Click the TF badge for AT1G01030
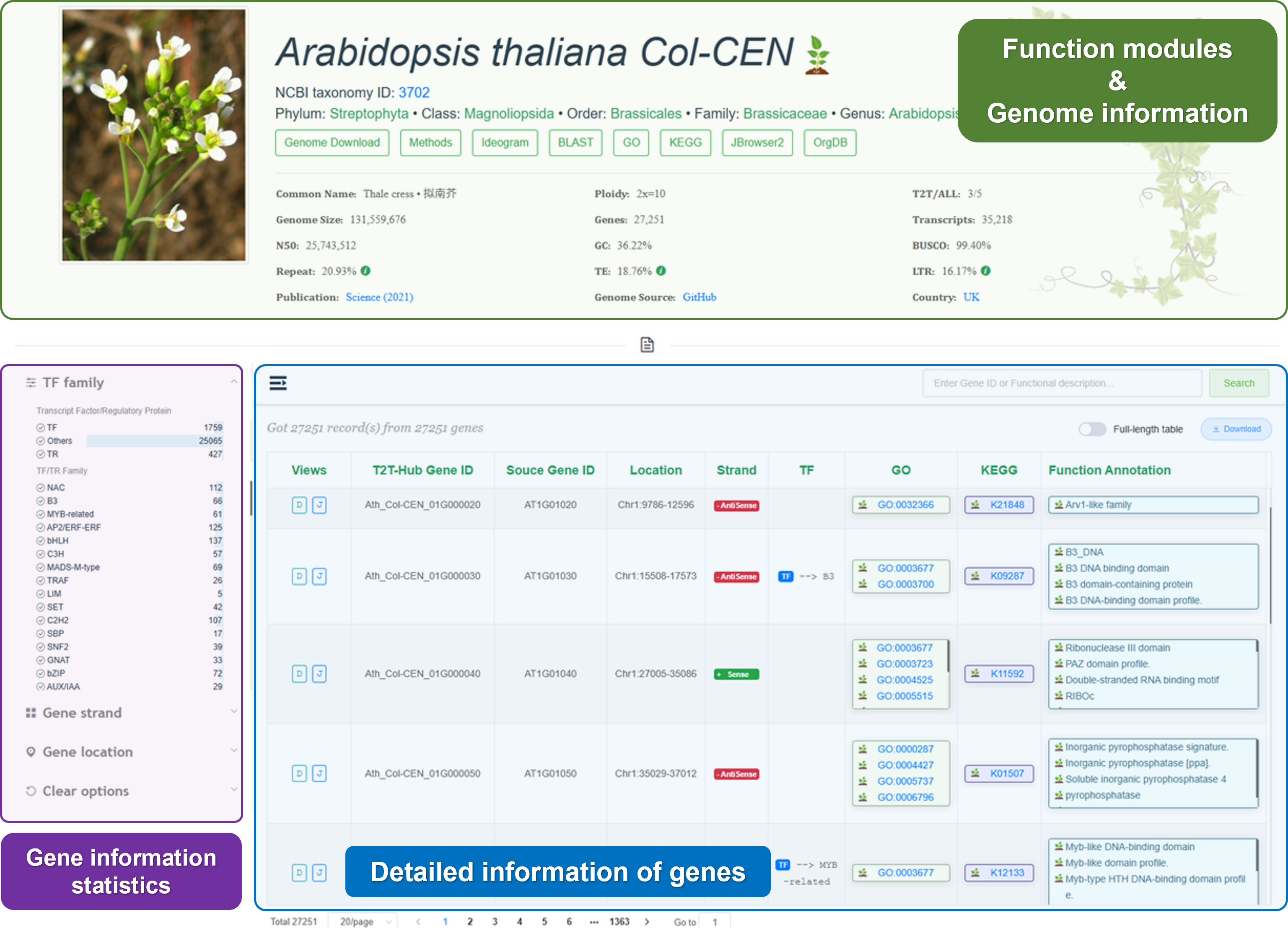Screen dimensions: 1288x928 point(785,576)
